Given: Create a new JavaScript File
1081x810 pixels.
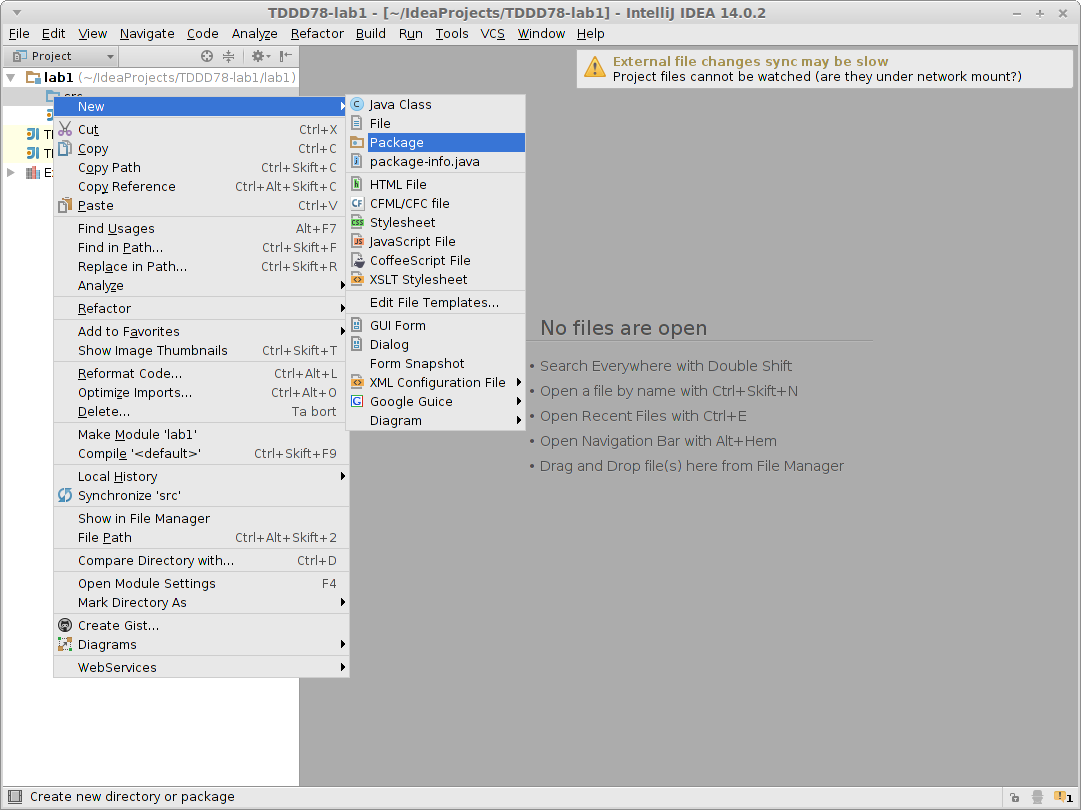Looking at the screenshot, I should point(436,241).
